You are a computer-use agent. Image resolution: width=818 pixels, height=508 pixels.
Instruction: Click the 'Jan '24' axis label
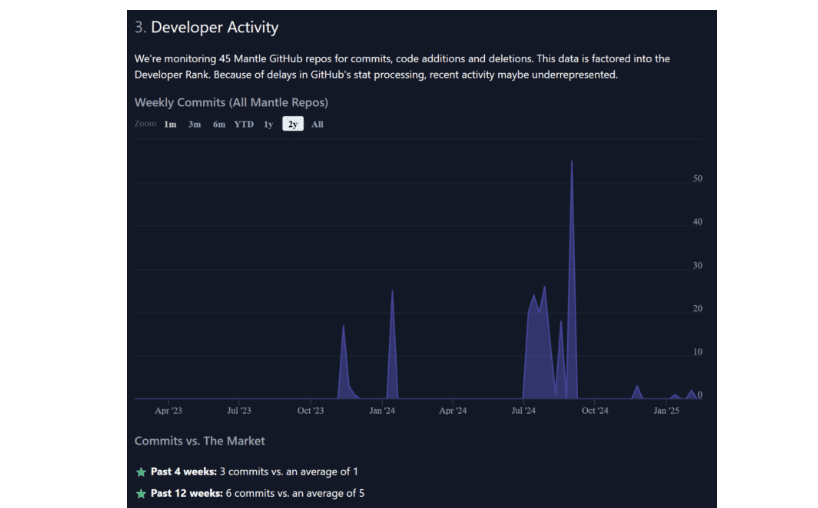click(382, 410)
